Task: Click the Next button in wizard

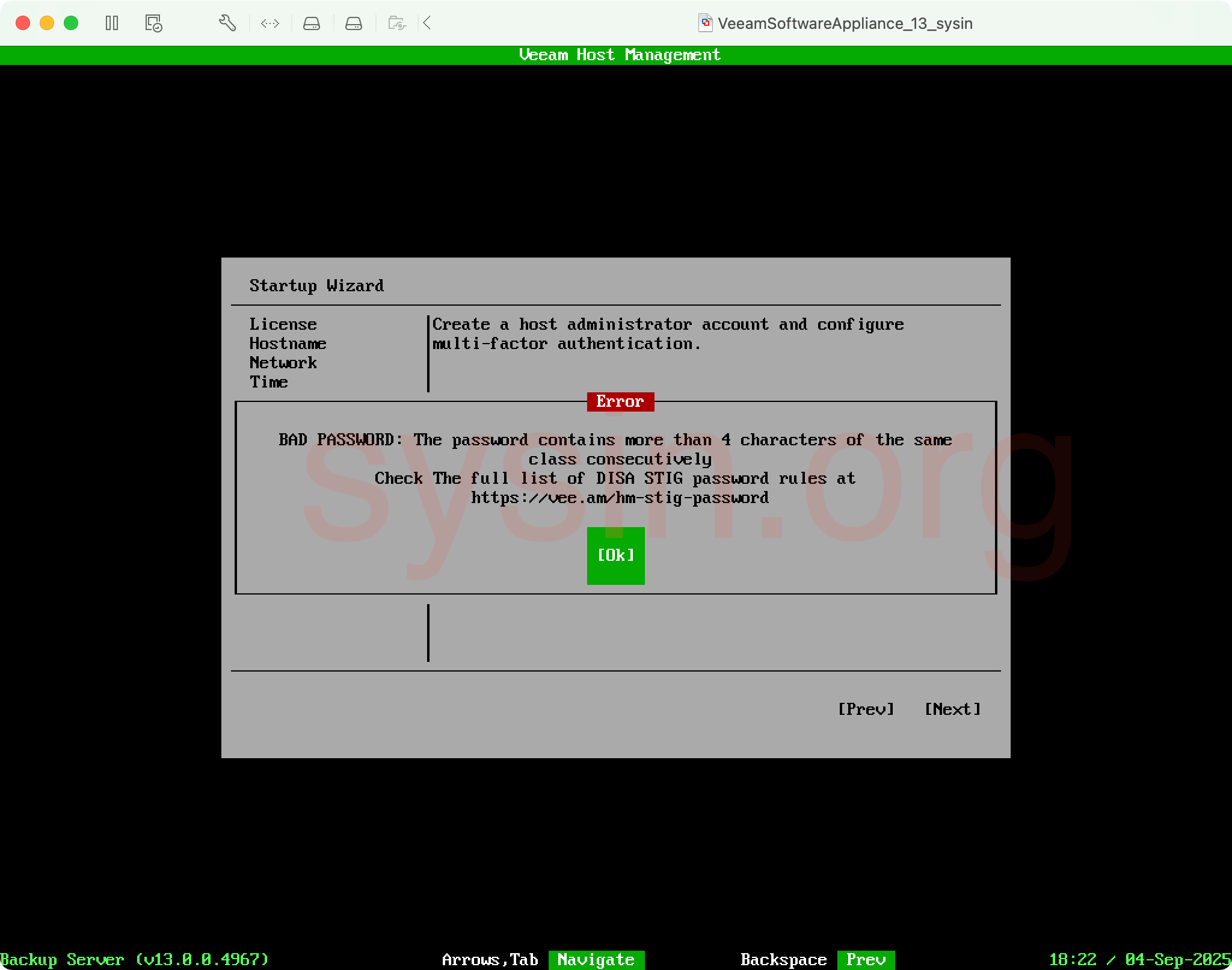Action: tap(952, 709)
